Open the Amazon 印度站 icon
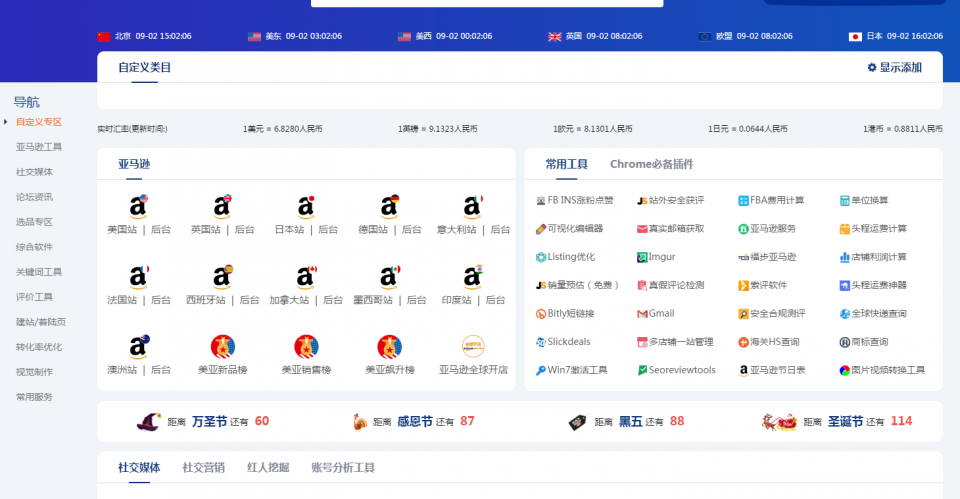Viewport: 960px width, 499px height. 473,277
